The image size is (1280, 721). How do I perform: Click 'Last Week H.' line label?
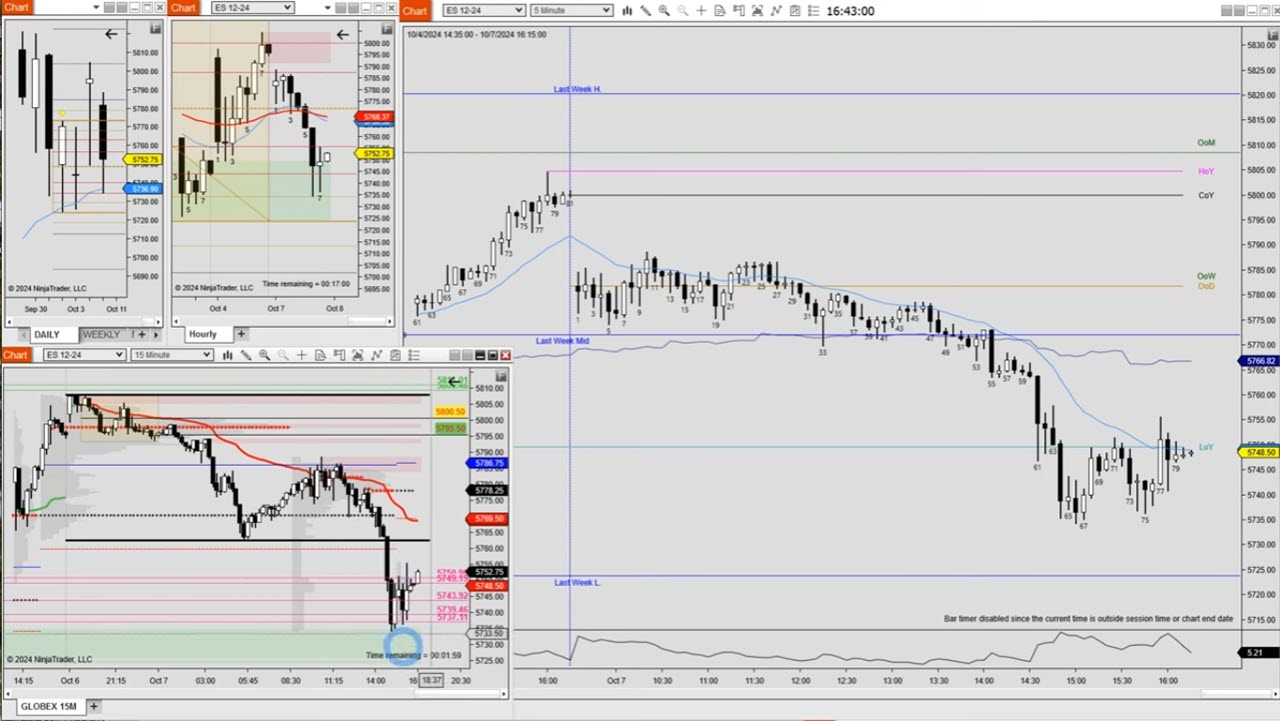tap(577, 89)
